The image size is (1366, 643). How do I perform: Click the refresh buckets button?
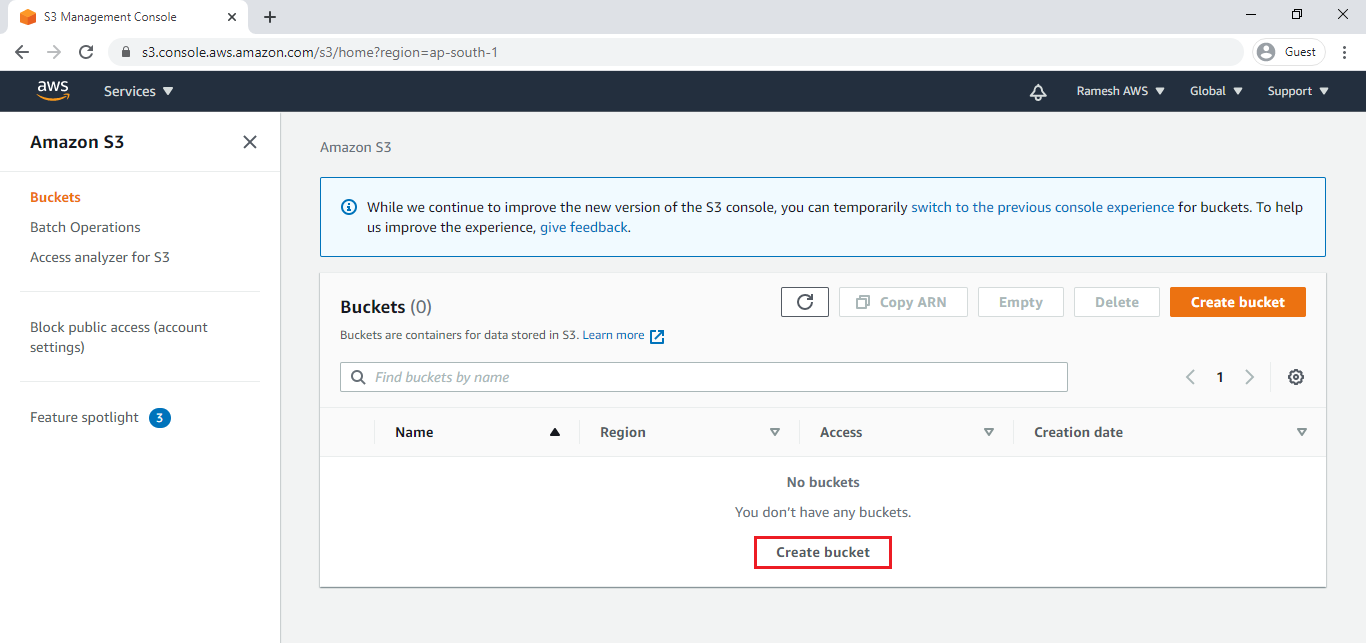(805, 302)
